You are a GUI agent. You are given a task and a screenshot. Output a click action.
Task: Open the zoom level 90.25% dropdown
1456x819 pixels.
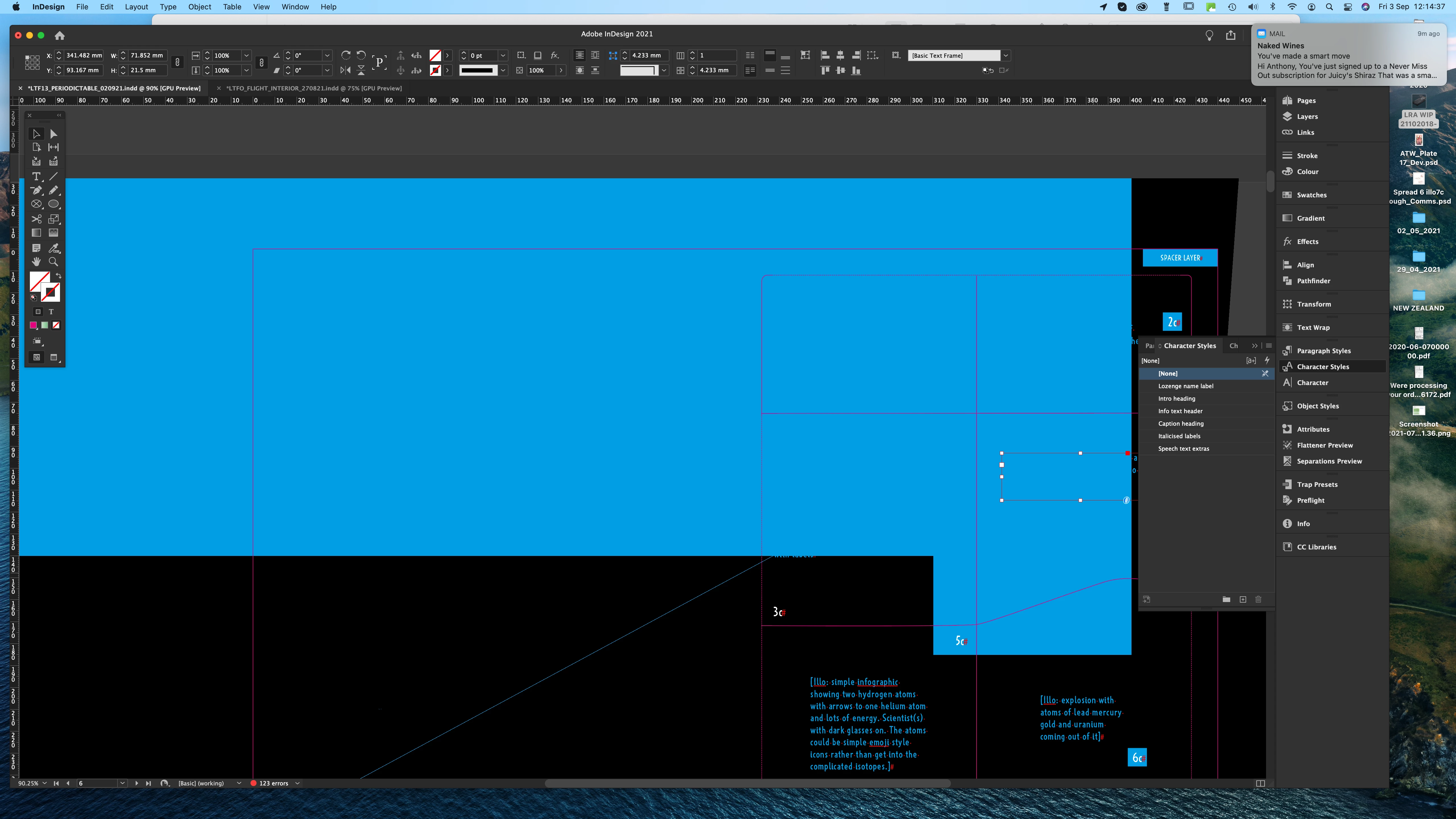click(x=45, y=783)
